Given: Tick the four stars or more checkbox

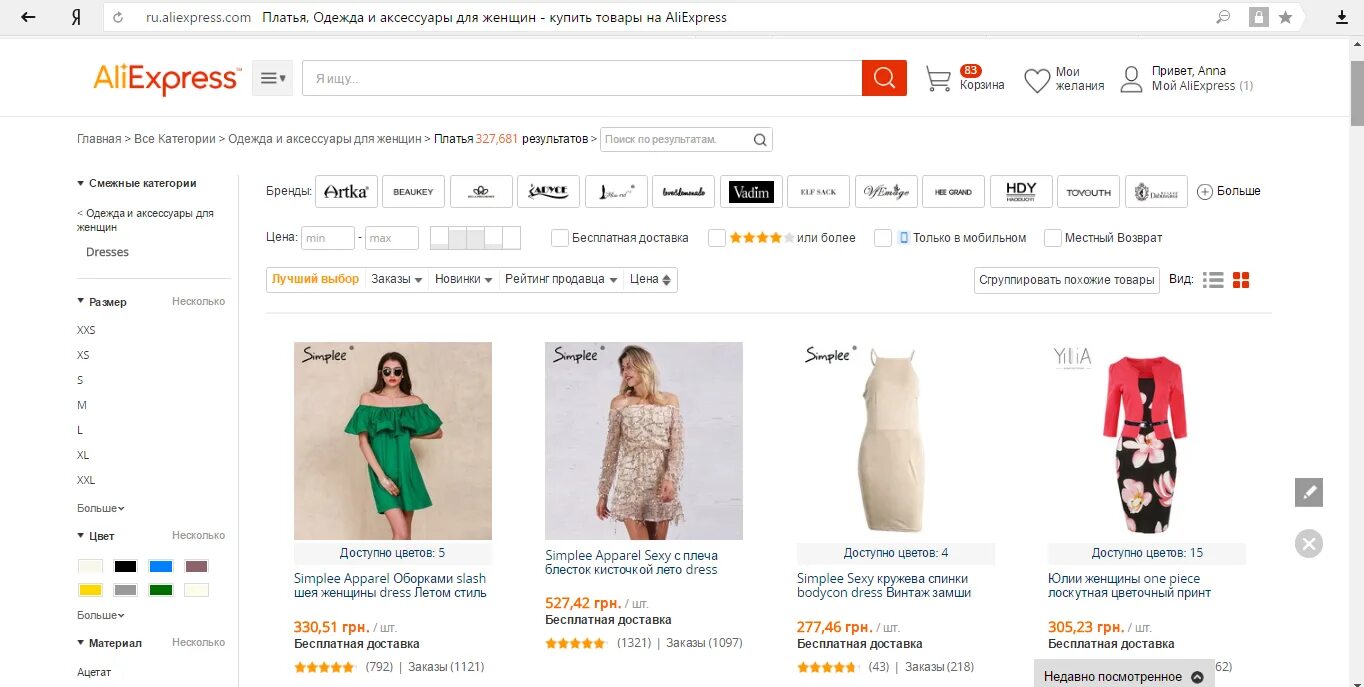Looking at the screenshot, I should tap(716, 238).
